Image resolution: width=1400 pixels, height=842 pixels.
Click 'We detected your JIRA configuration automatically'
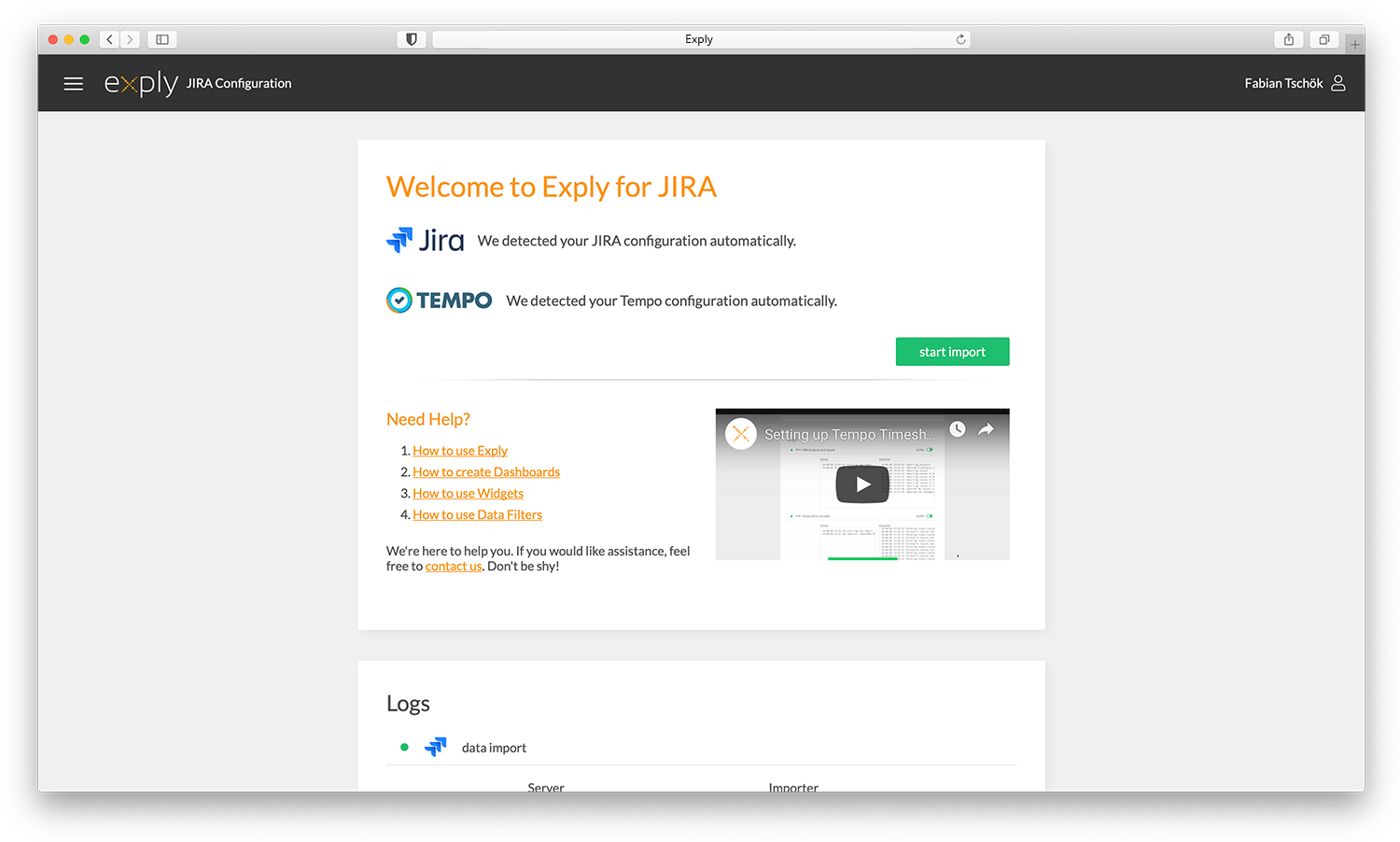click(637, 241)
